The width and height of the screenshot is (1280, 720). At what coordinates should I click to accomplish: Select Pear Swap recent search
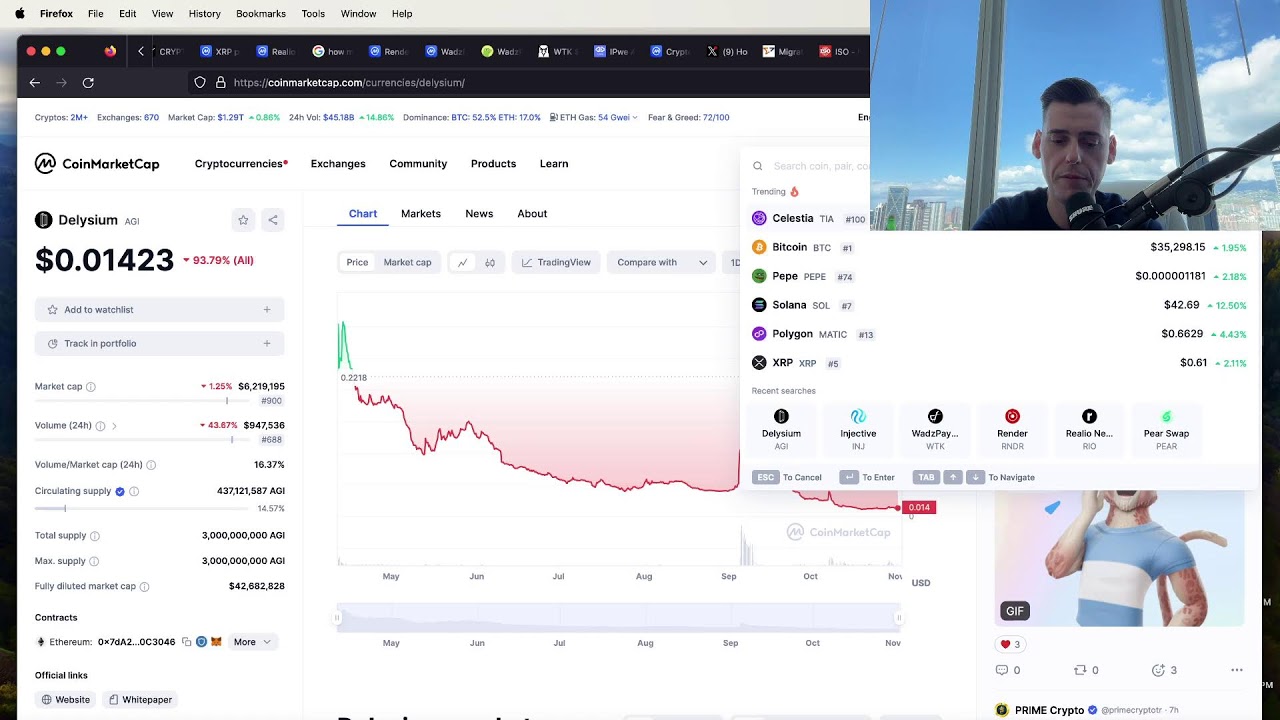coord(1166,428)
